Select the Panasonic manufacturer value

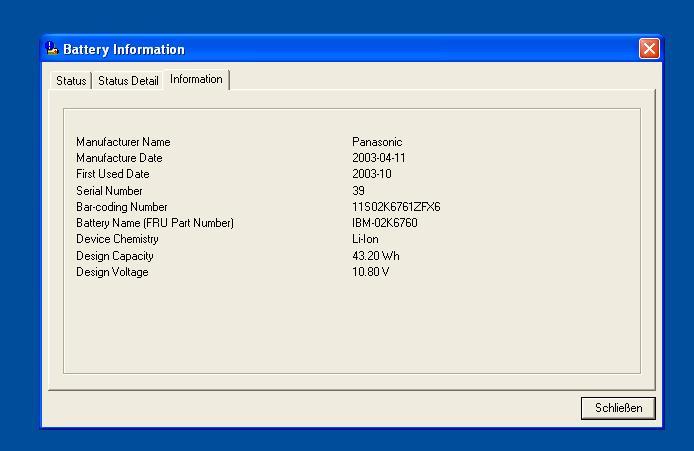tap(377, 142)
